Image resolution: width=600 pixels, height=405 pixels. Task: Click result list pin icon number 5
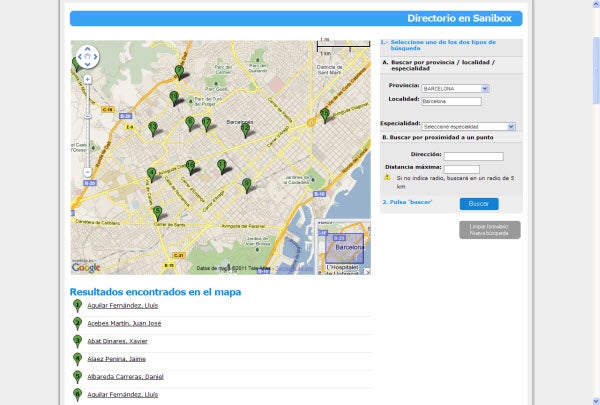tap(77, 377)
